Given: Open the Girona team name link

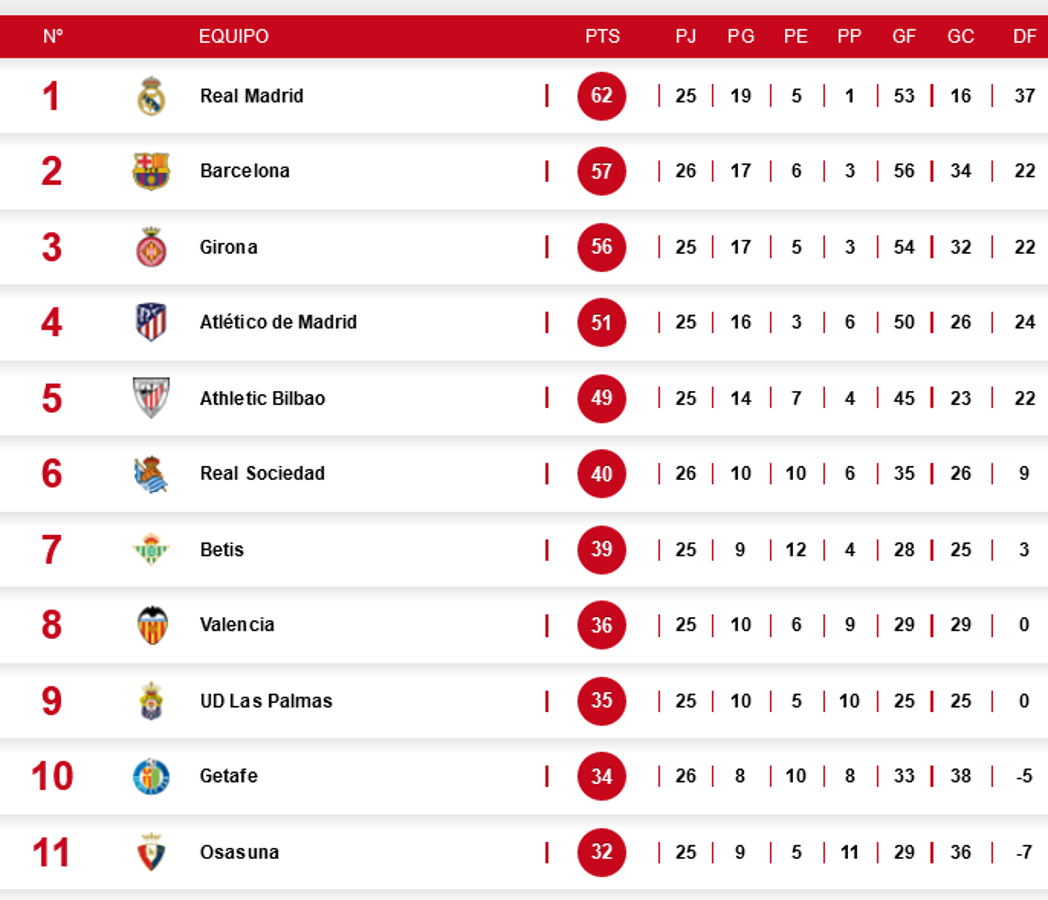Looking at the screenshot, I should [x=228, y=247].
